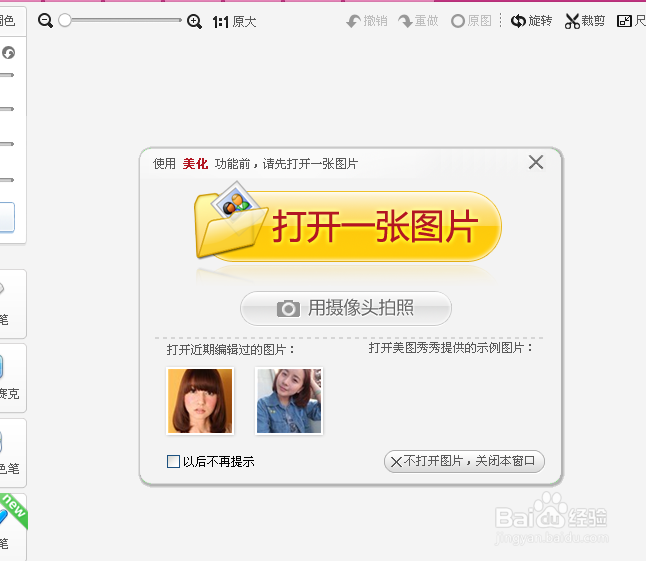Open the recent photo with denim jacket
This screenshot has width=646, height=561.
click(x=289, y=401)
